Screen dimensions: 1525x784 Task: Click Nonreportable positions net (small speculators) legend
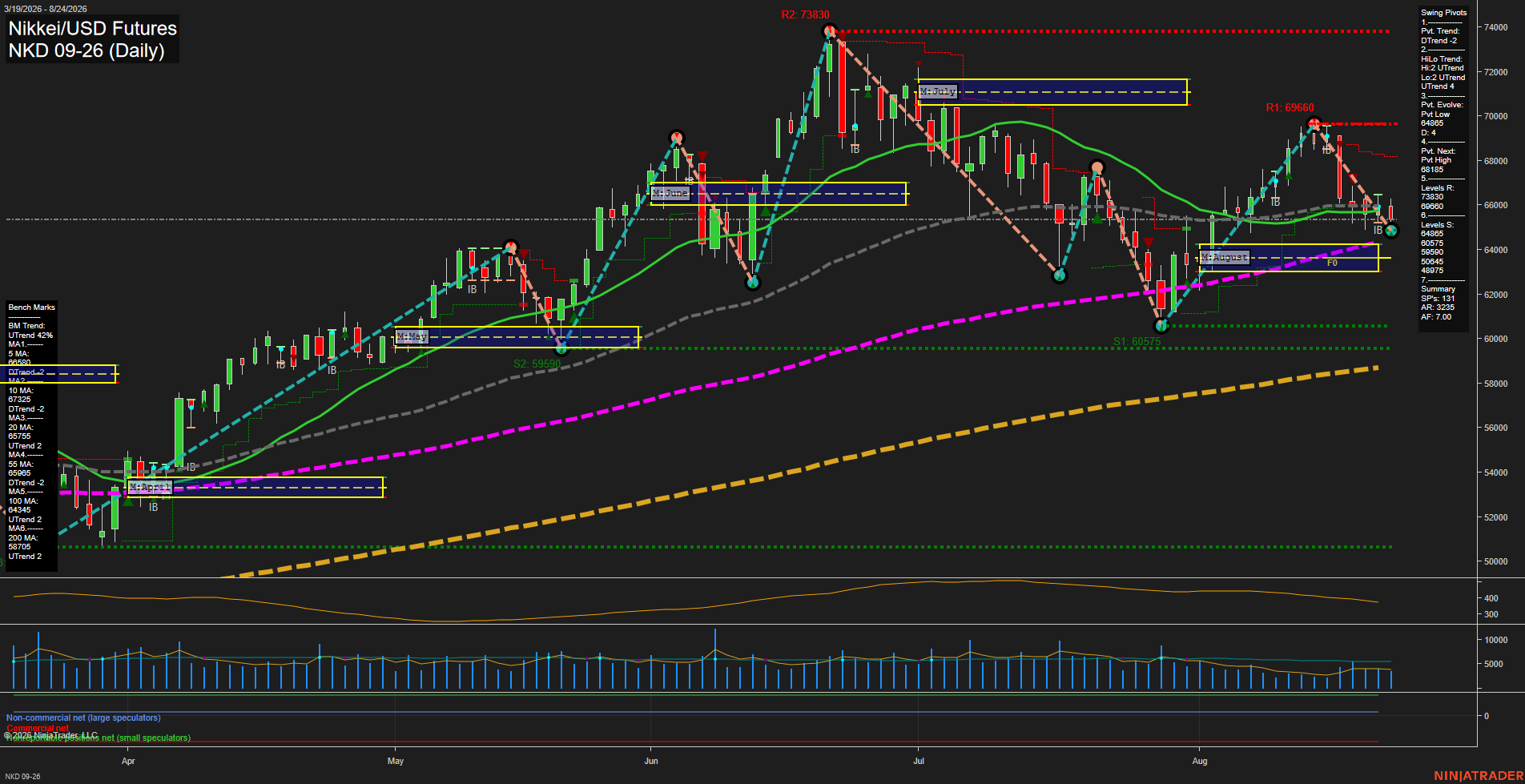click(x=99, y=738)
